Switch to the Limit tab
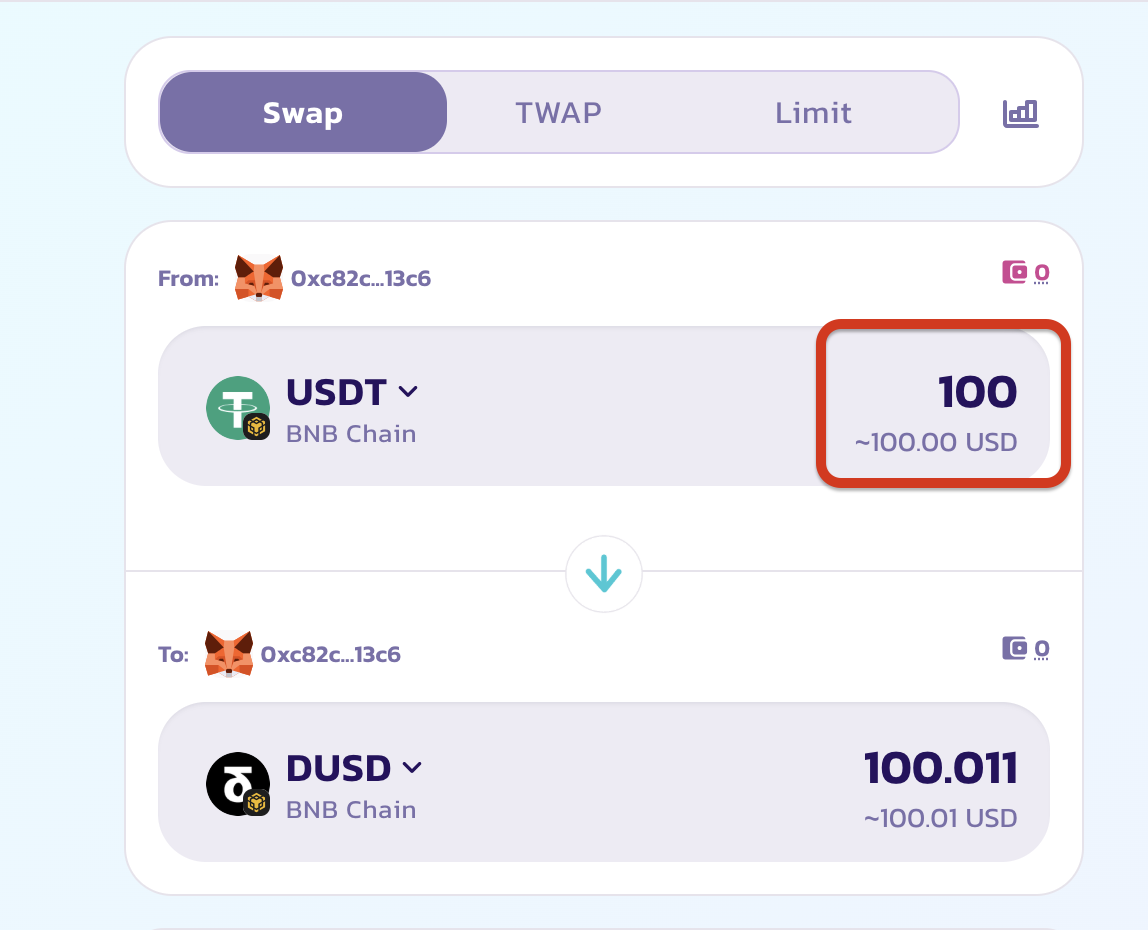The height and width of the screenshot is (930, 1148). pos(813,112)
